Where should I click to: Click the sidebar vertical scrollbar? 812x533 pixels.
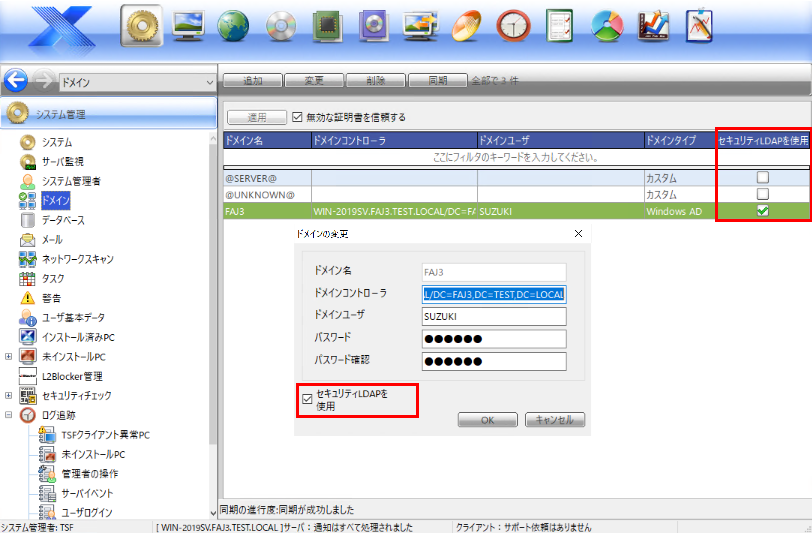(x=212, y=300)
